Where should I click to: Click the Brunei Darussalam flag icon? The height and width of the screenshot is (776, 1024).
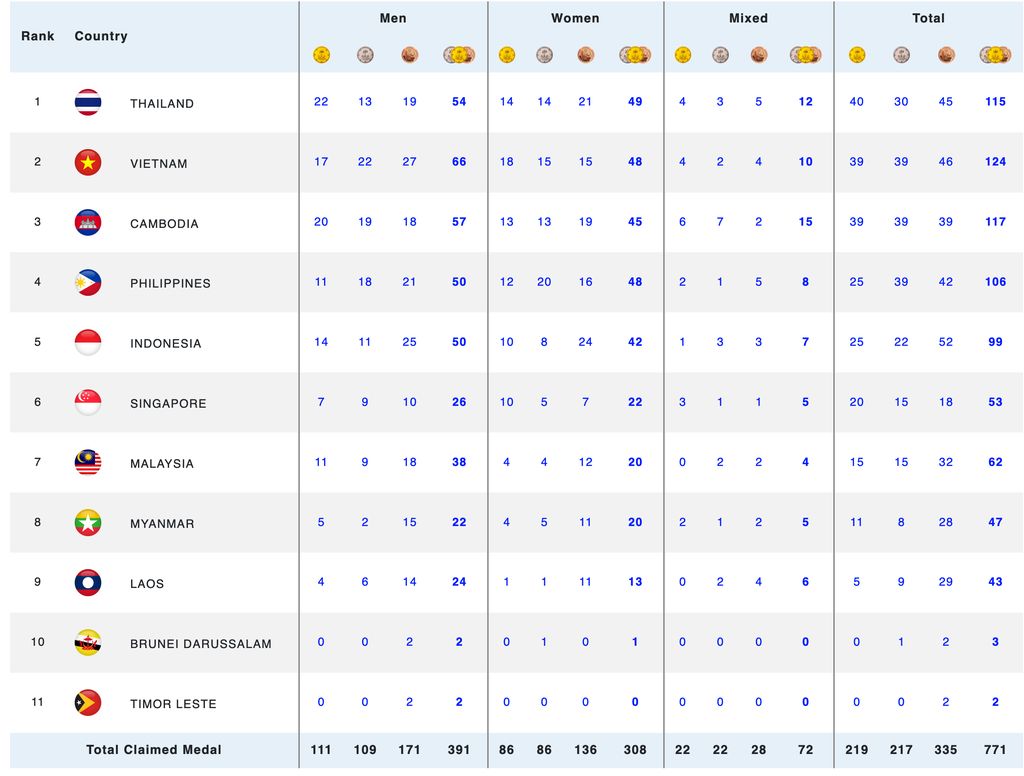[x=88, y=643]
